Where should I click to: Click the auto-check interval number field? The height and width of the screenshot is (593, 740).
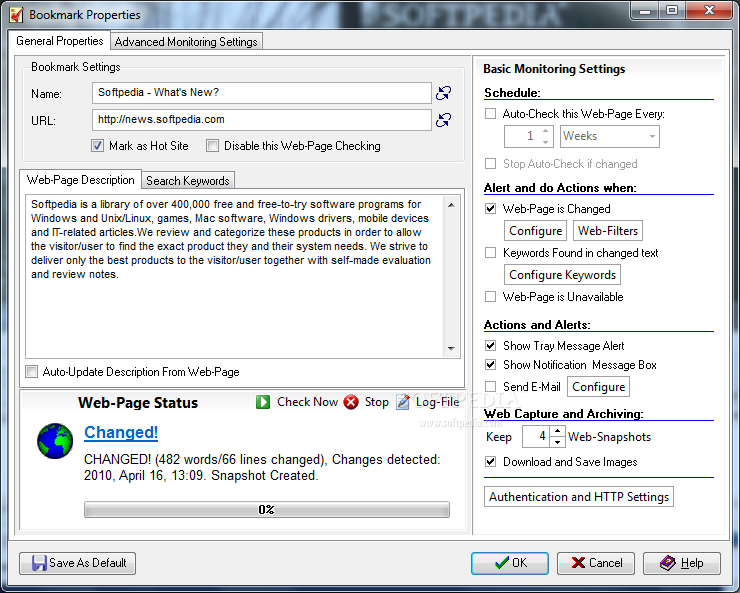coord(522,136)
